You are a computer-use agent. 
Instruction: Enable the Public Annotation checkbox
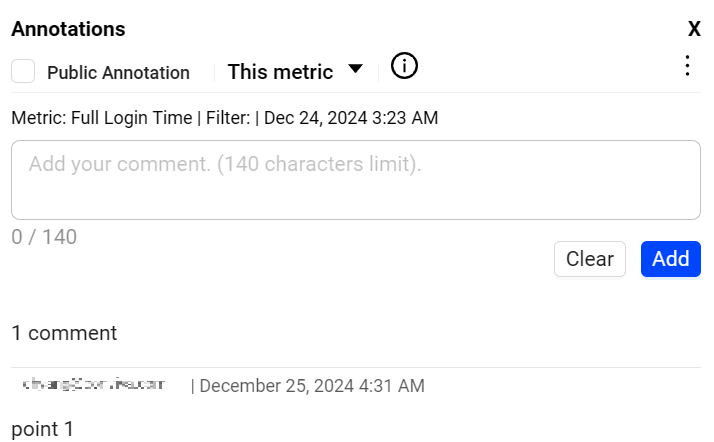pos(23,72)
